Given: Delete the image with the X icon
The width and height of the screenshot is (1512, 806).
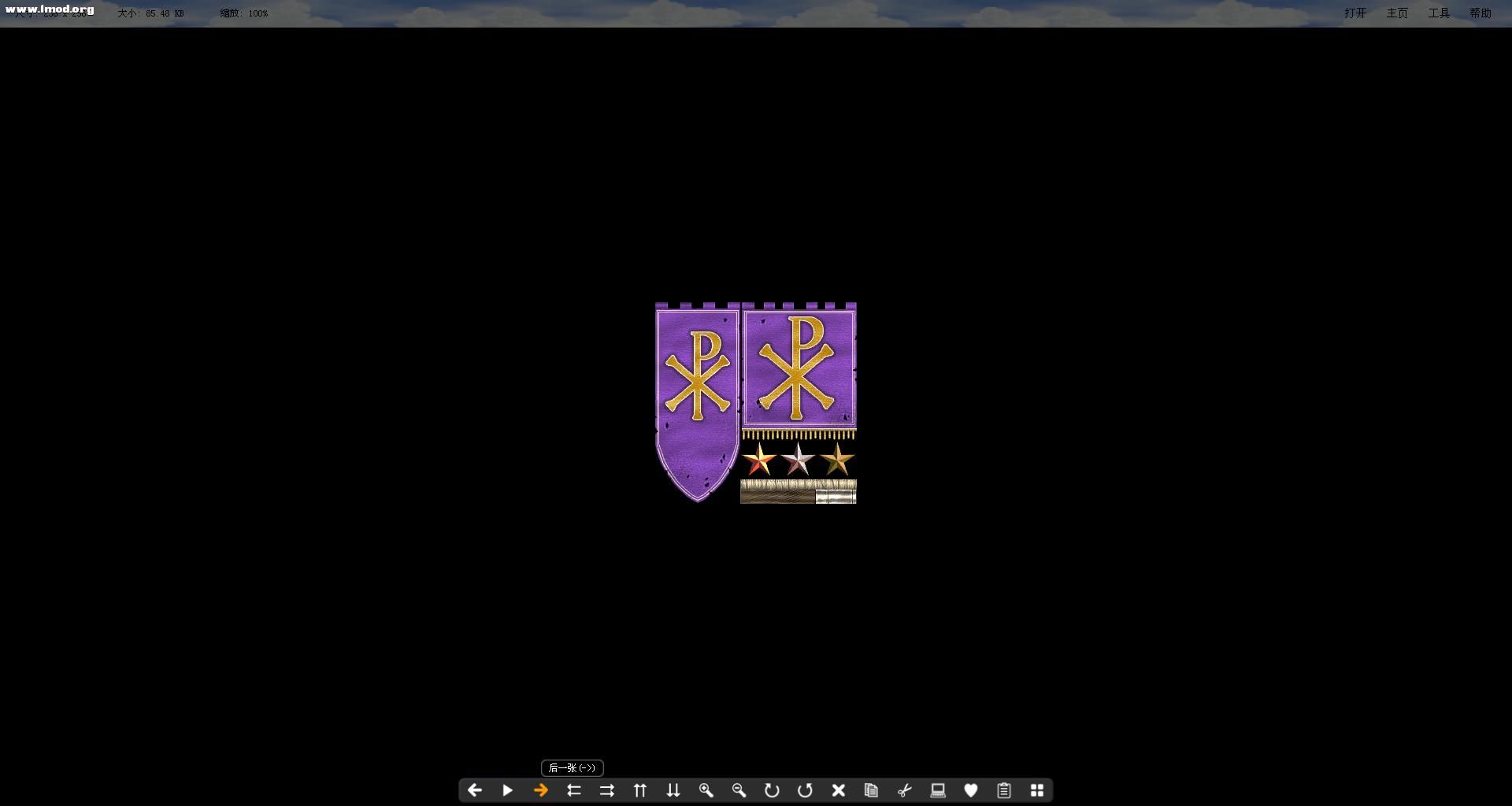Looking at the screenshot, I should (839, 790).
